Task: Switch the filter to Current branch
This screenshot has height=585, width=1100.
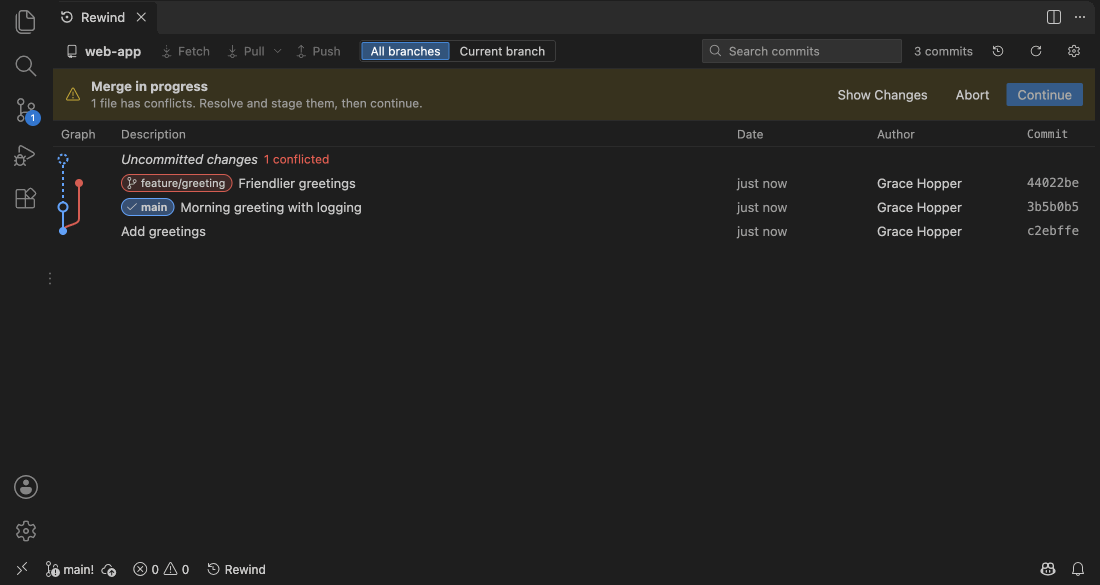Action: pos(502,51)
